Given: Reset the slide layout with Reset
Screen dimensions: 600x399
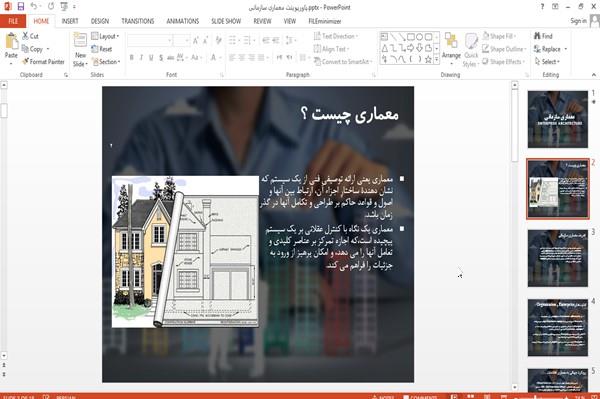Looking at the screenshot, I should coord(102,49).
